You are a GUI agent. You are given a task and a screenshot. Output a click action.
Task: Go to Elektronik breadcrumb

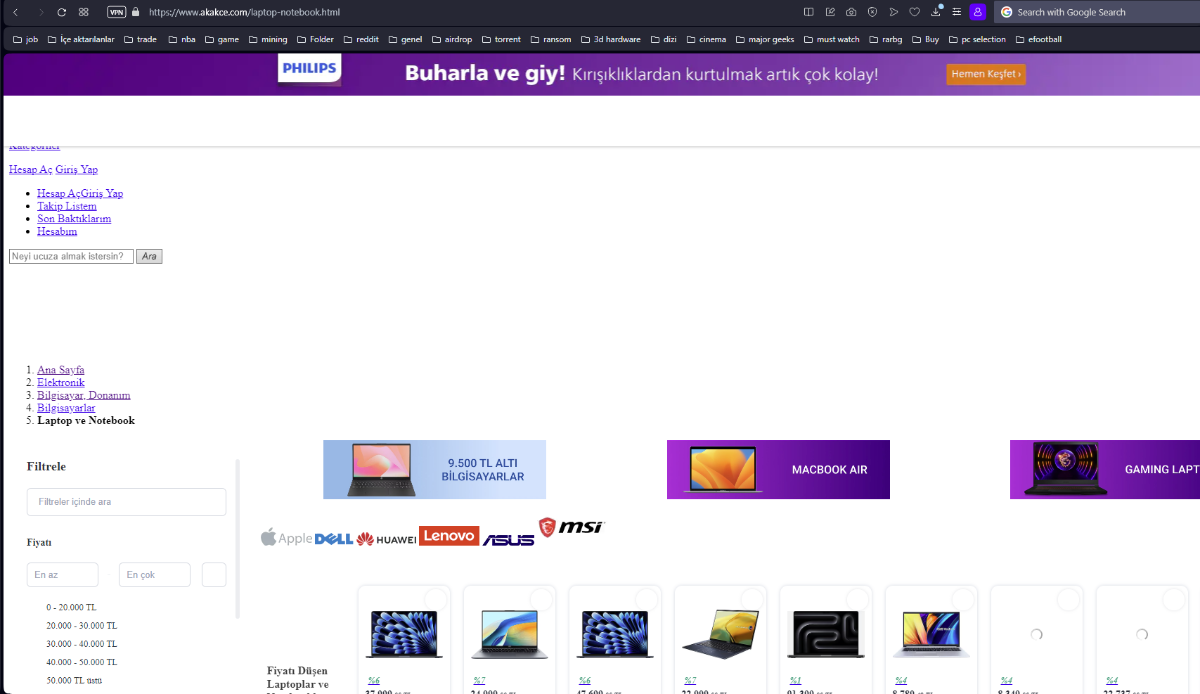(61, 382)
